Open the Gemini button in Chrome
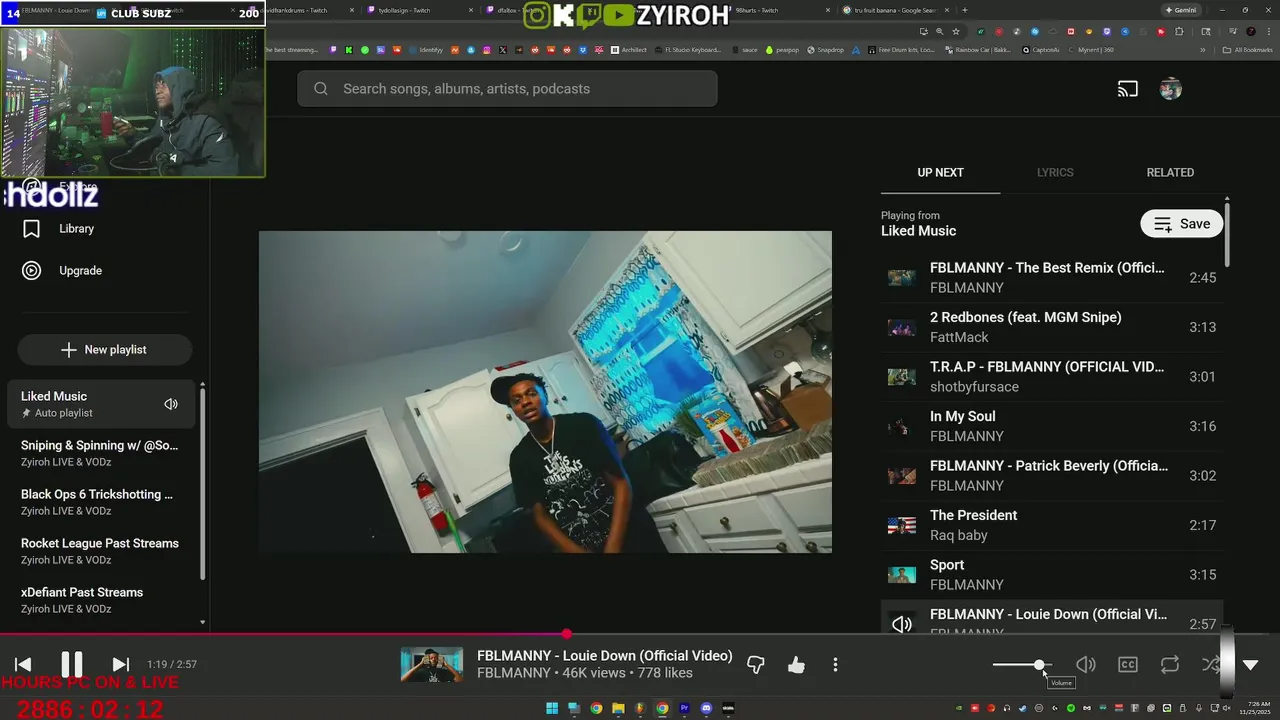 [x=1181, y=10]
